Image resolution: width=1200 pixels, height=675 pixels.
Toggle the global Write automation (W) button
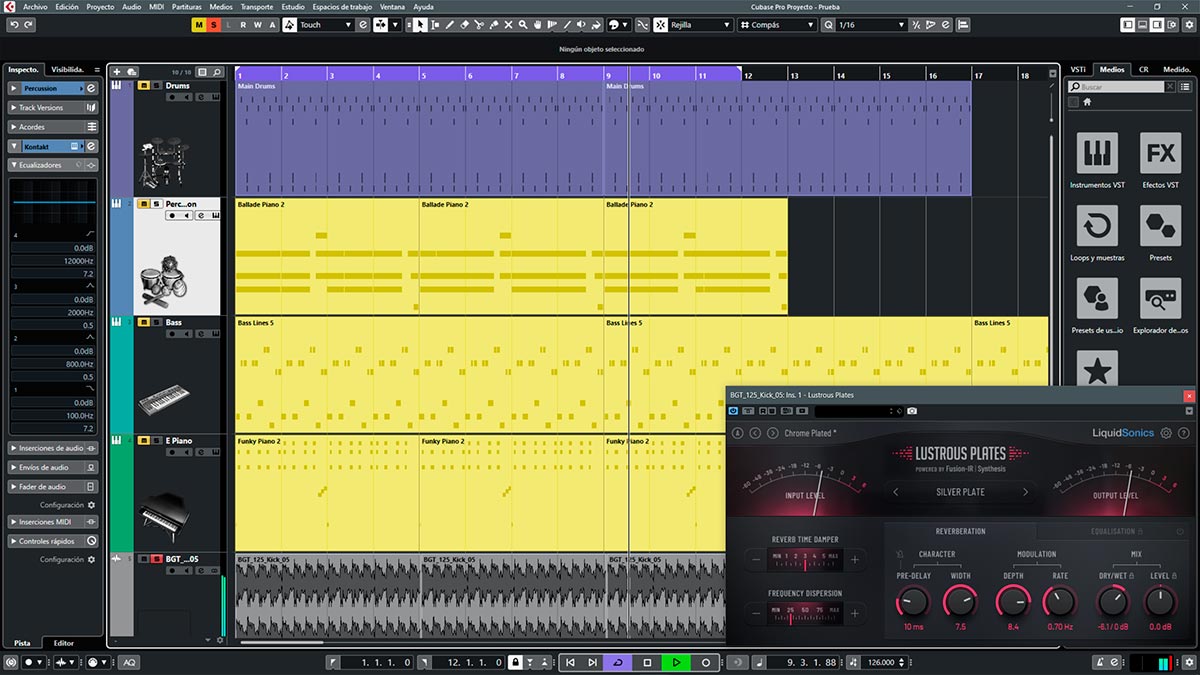pyautogui.click(x=258, y=24)
